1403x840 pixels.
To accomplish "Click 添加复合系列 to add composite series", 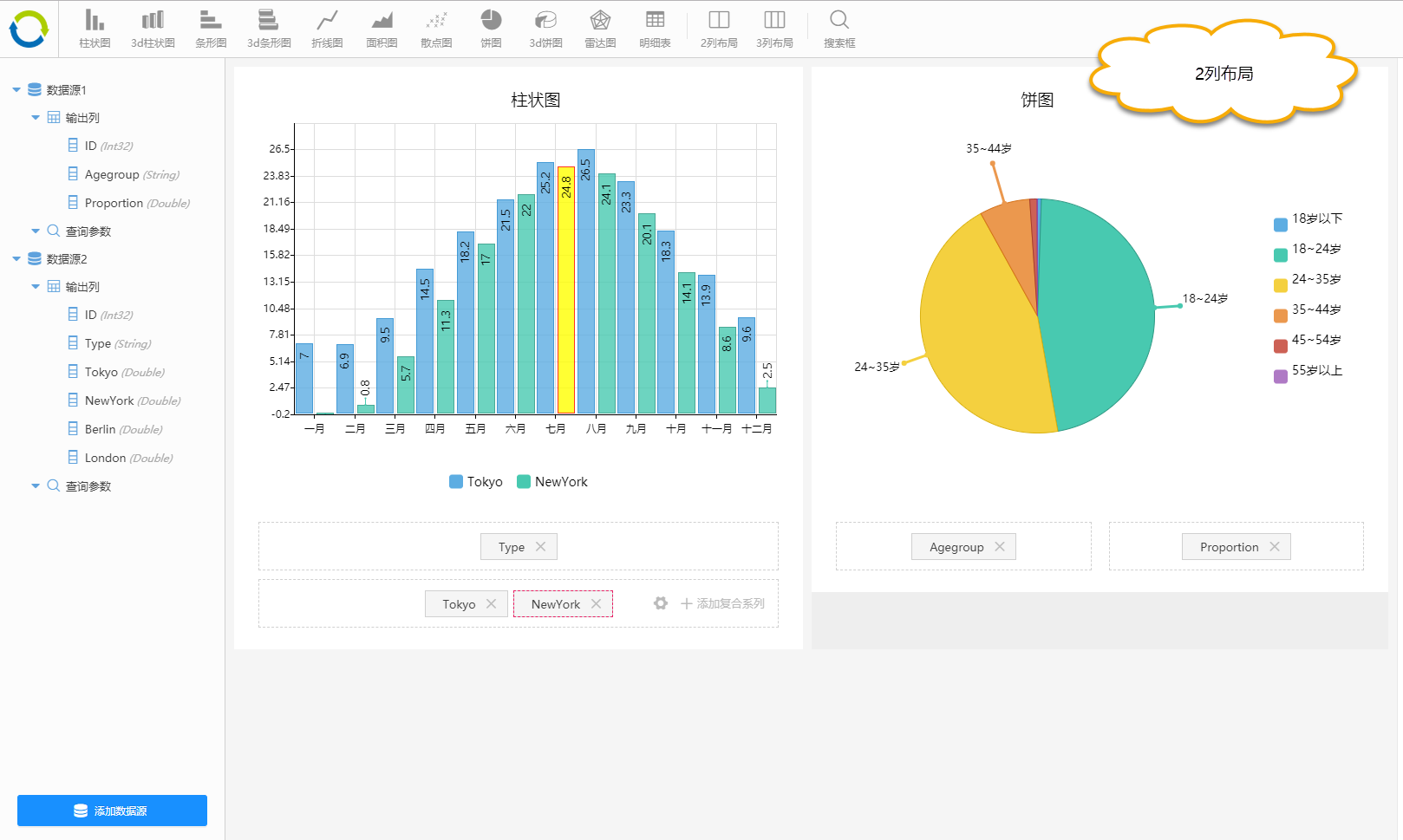I will [722, 603].
